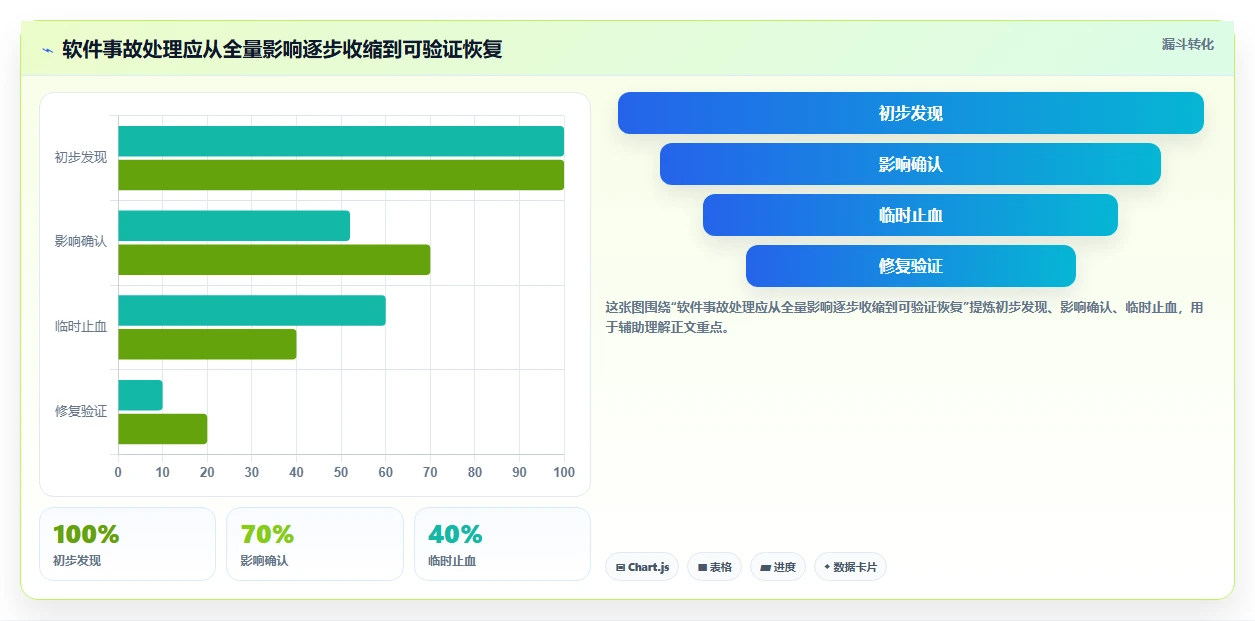Click the x-axis tick label 60
1255x621 pixels.
tap(386, 473)
